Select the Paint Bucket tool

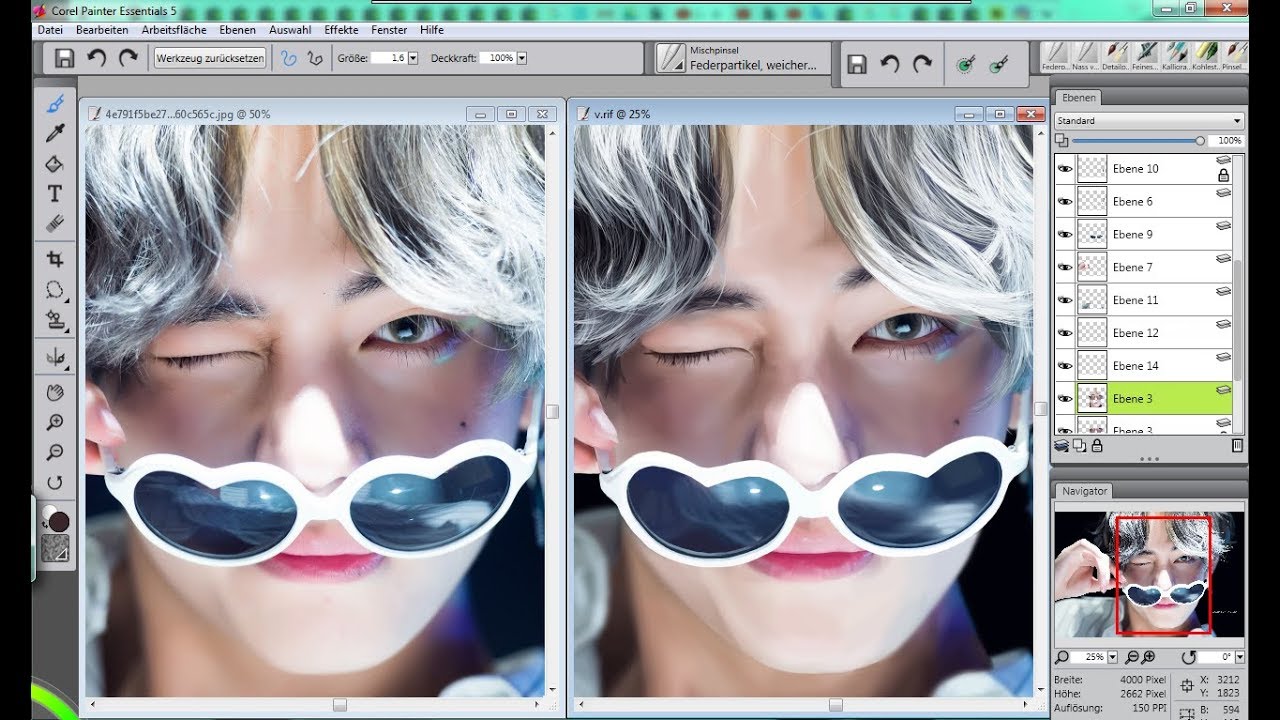pyautogui.click(x=55, y=164)
